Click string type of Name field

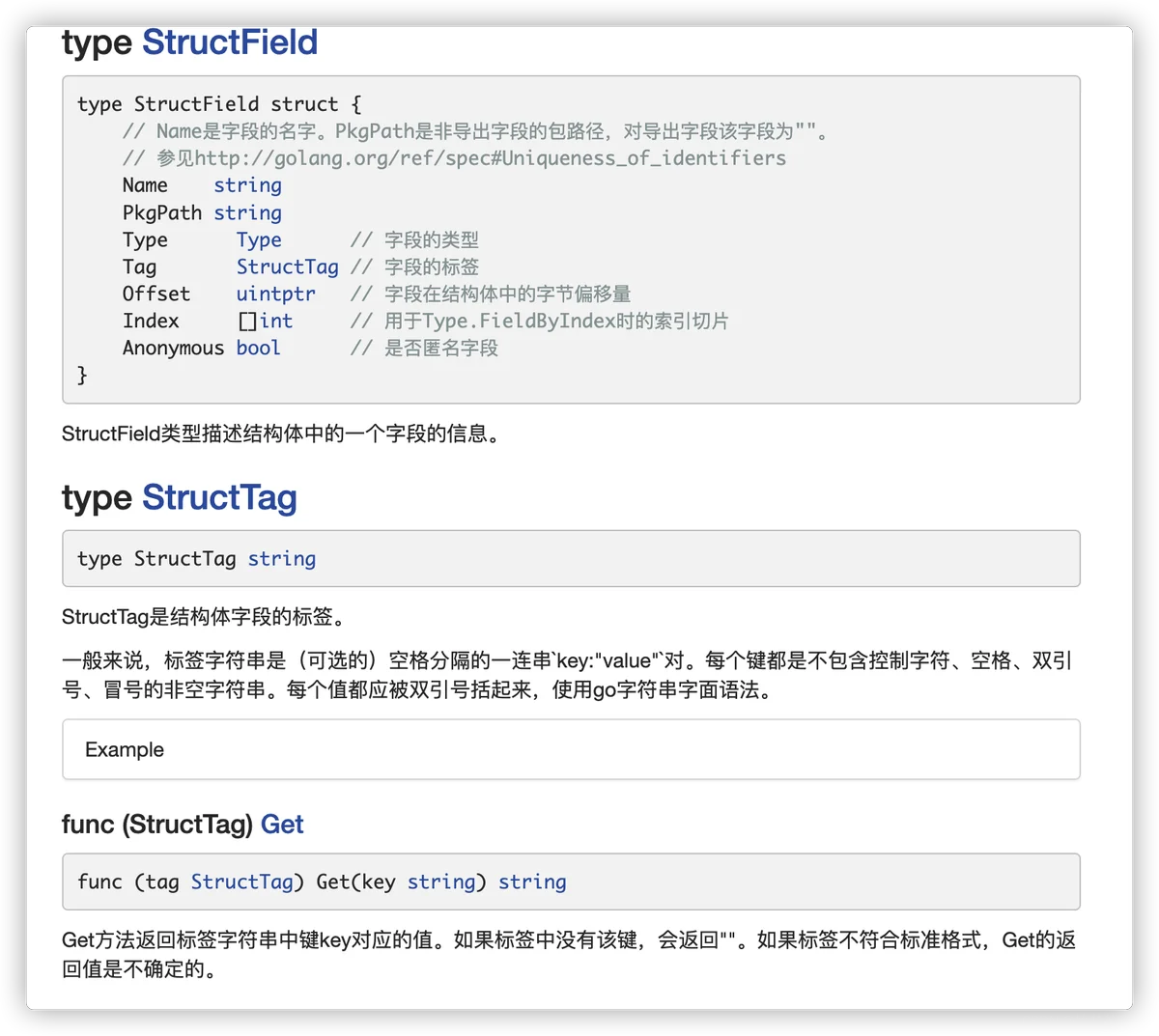(247, 185)
